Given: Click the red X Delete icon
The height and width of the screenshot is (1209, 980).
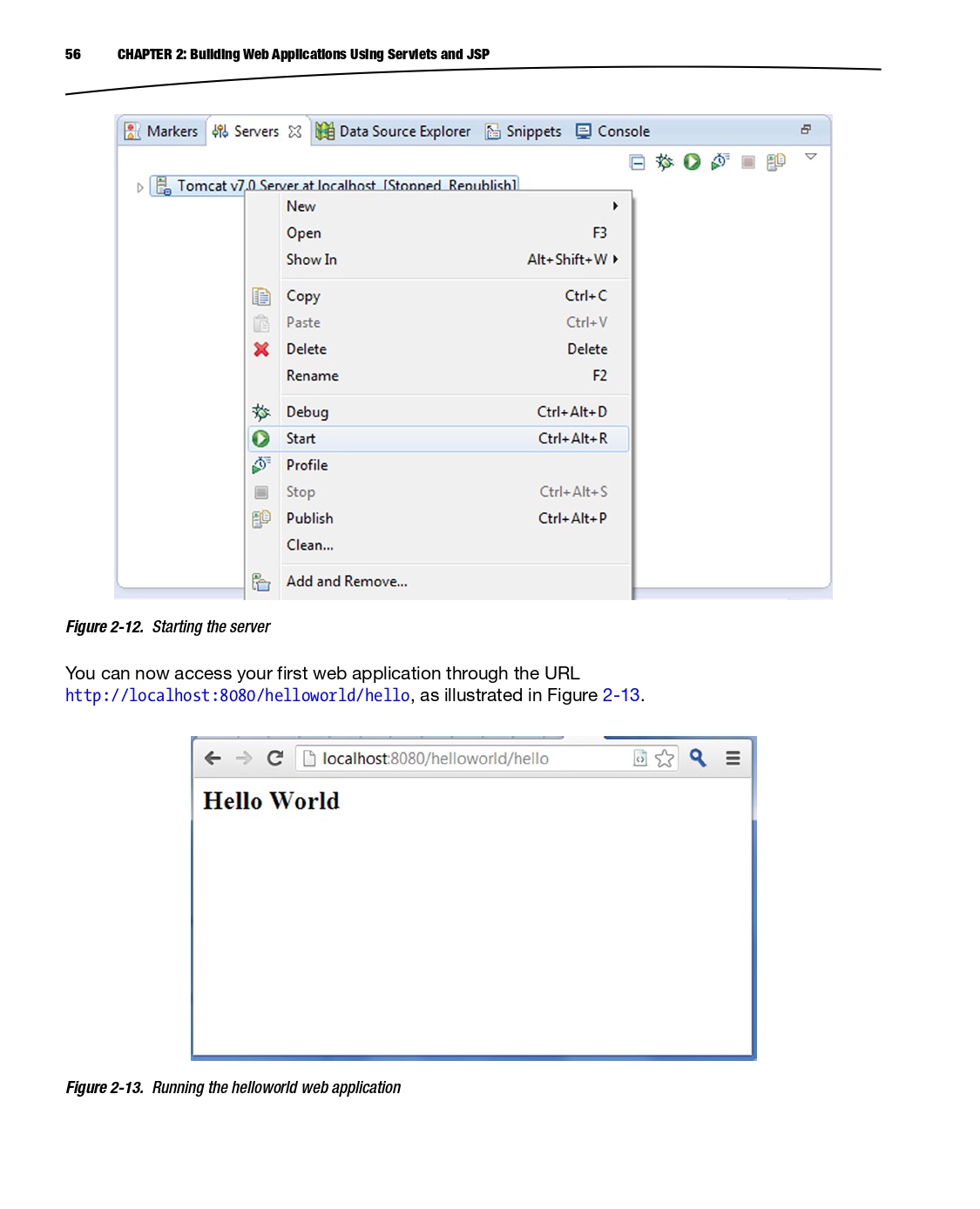Looking at the screenshot, I should pos(261,349).
